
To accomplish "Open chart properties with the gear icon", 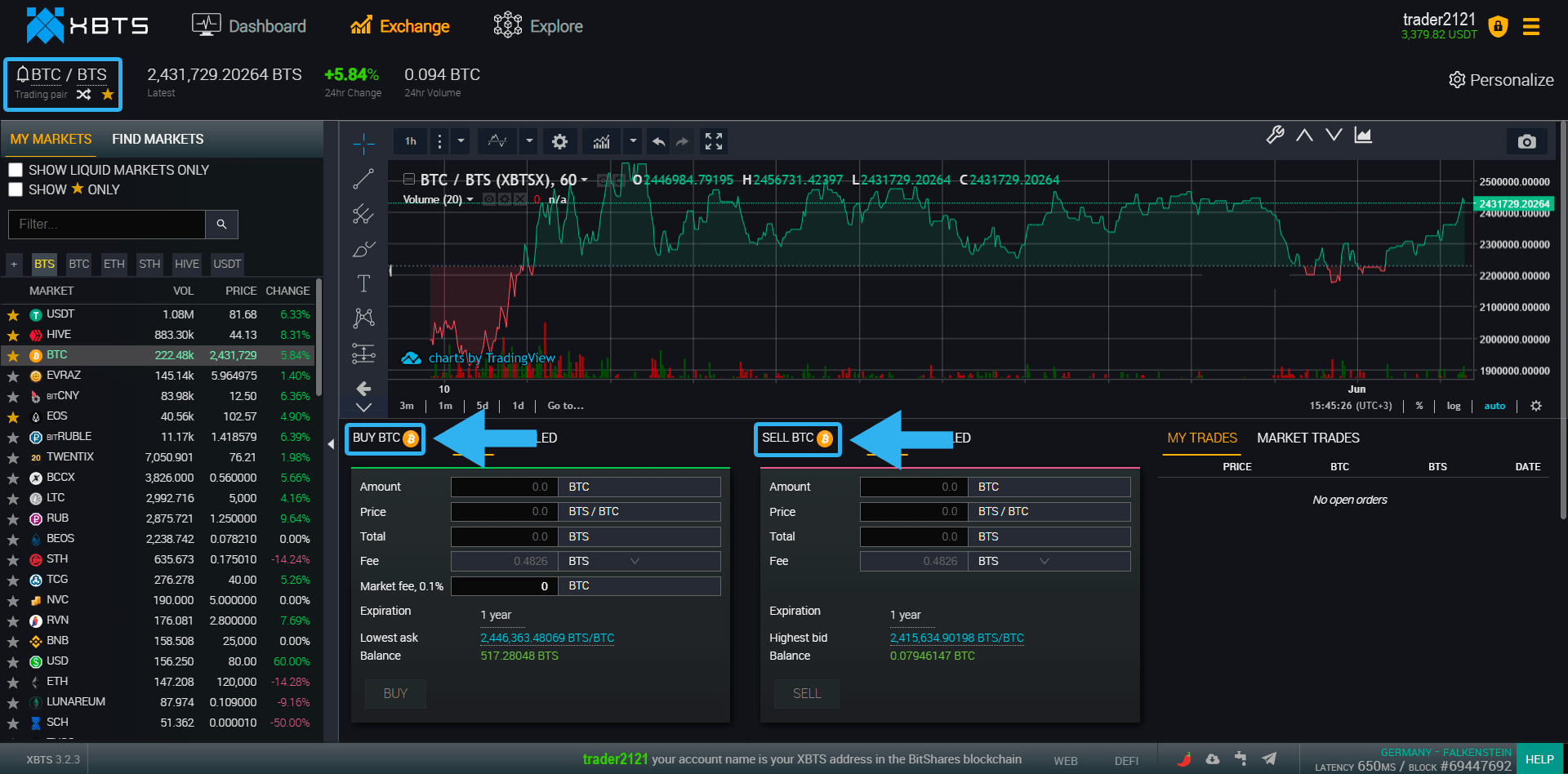I will 559,141.
